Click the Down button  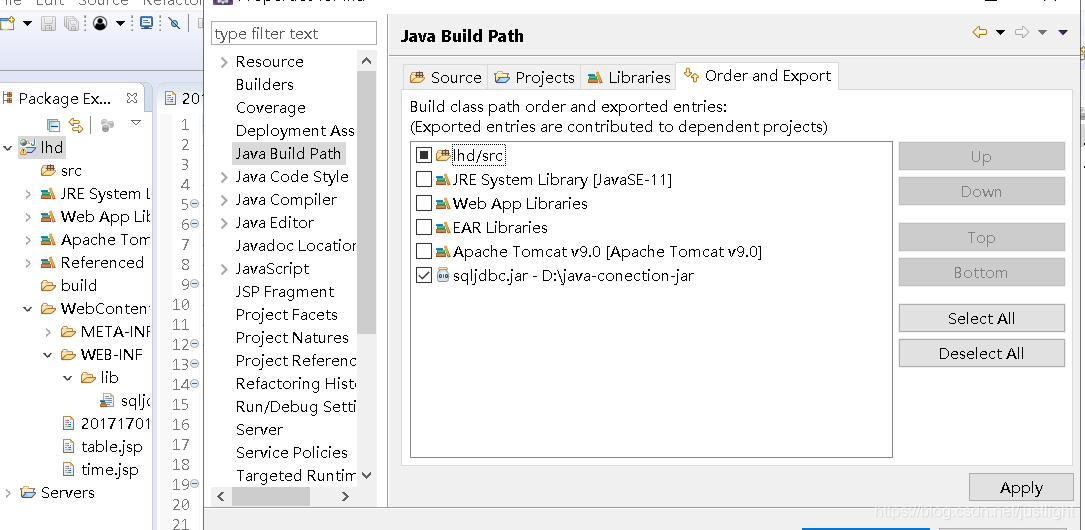(981, 192)
